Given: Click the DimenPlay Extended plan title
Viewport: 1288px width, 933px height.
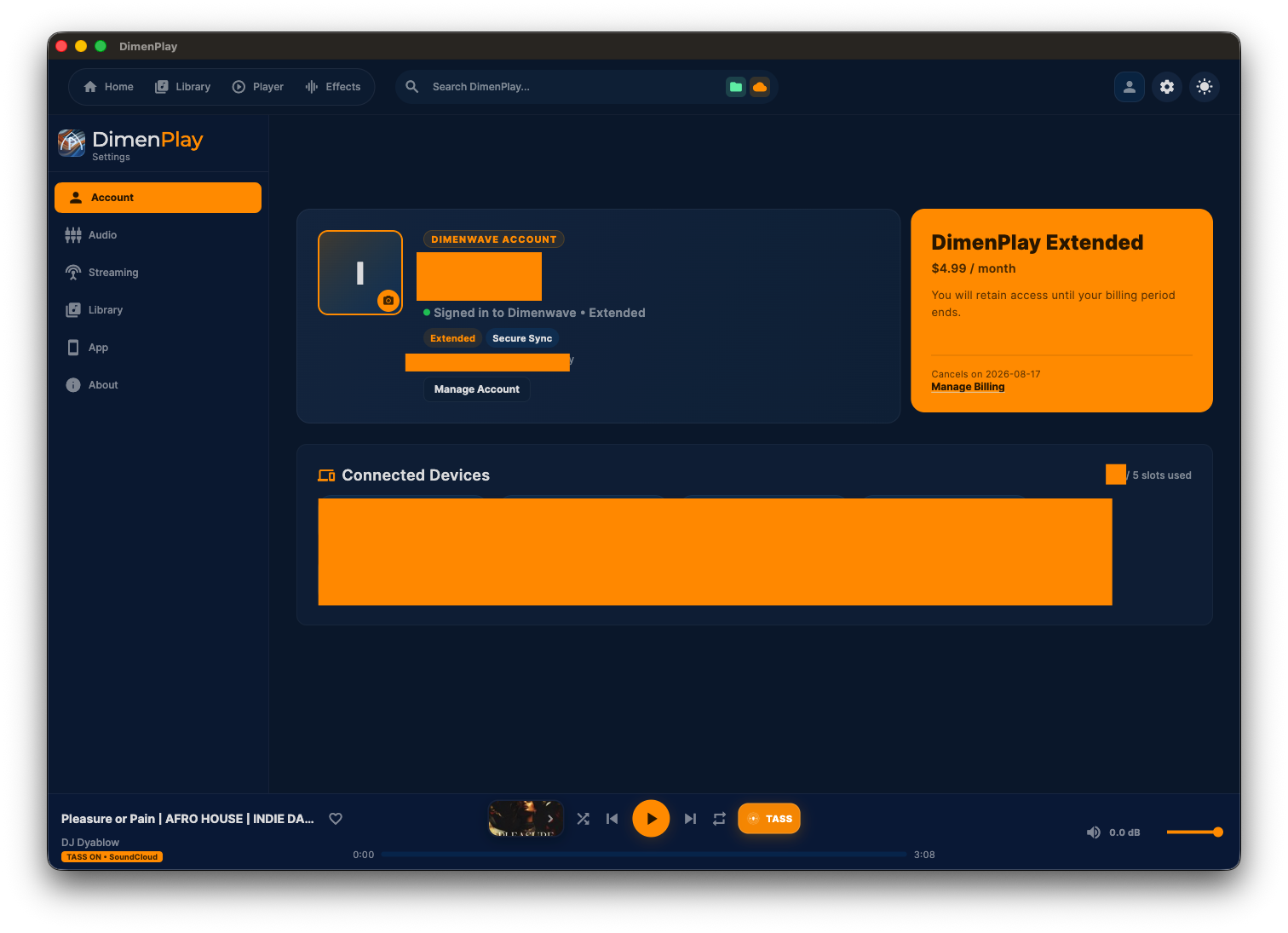Looking at the screenshot, I should pyautogui.click(x=1038, y=243).
